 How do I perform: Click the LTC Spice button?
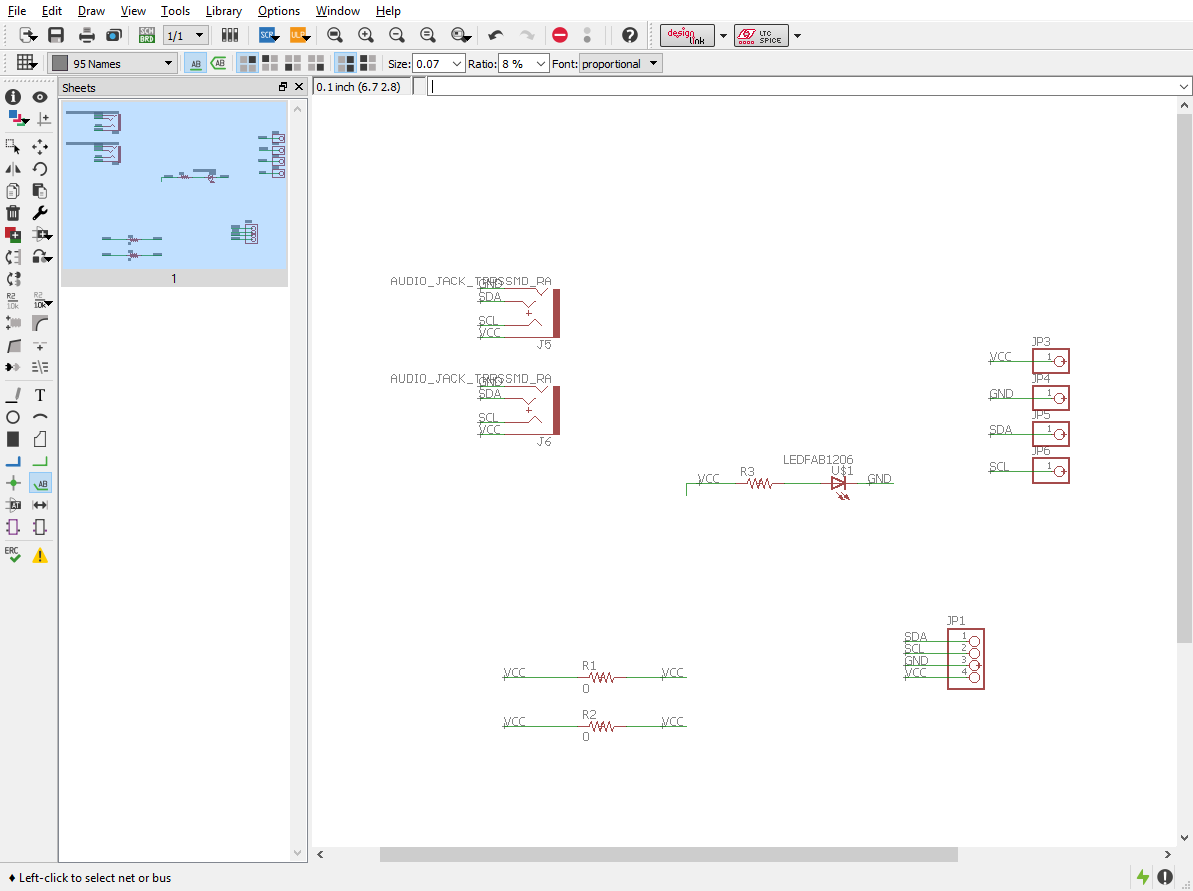pyautogui.click(x=761, y=36)
